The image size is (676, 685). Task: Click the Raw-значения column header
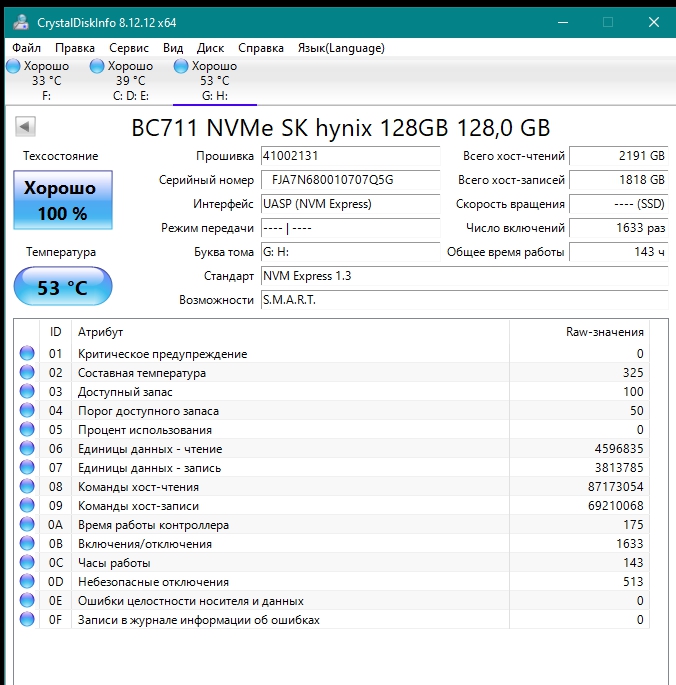[579, 332]
